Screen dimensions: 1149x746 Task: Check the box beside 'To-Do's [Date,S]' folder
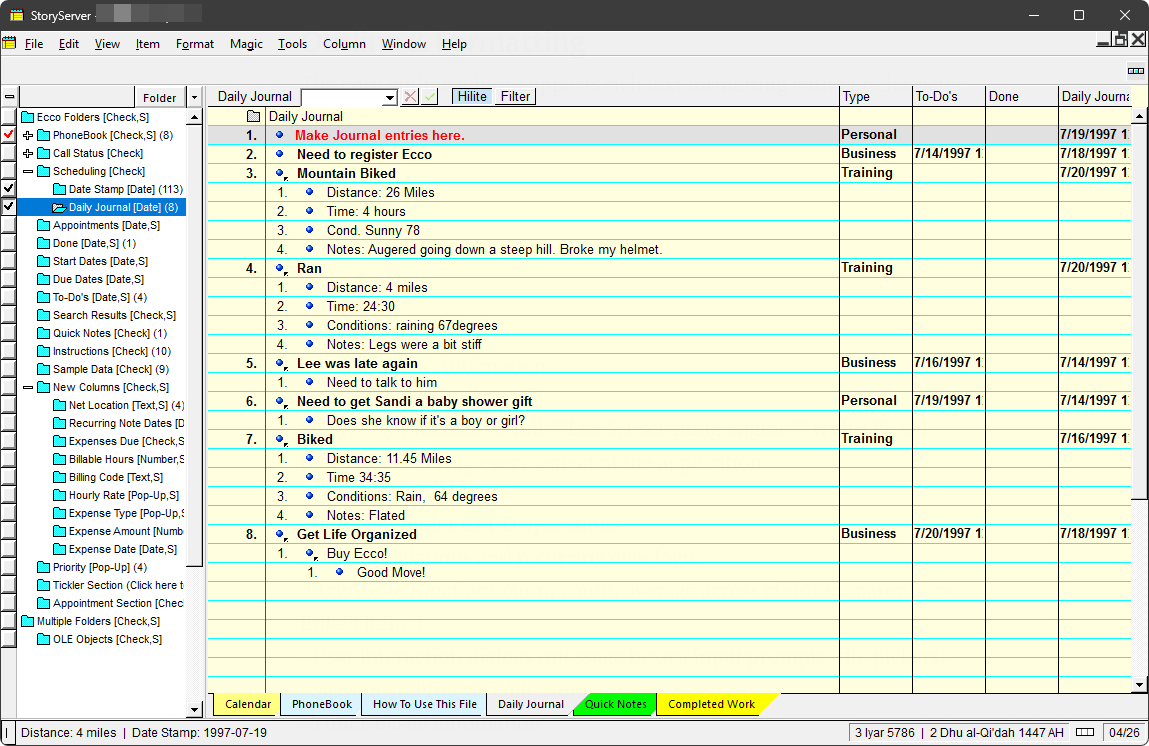tap(9, 298)
